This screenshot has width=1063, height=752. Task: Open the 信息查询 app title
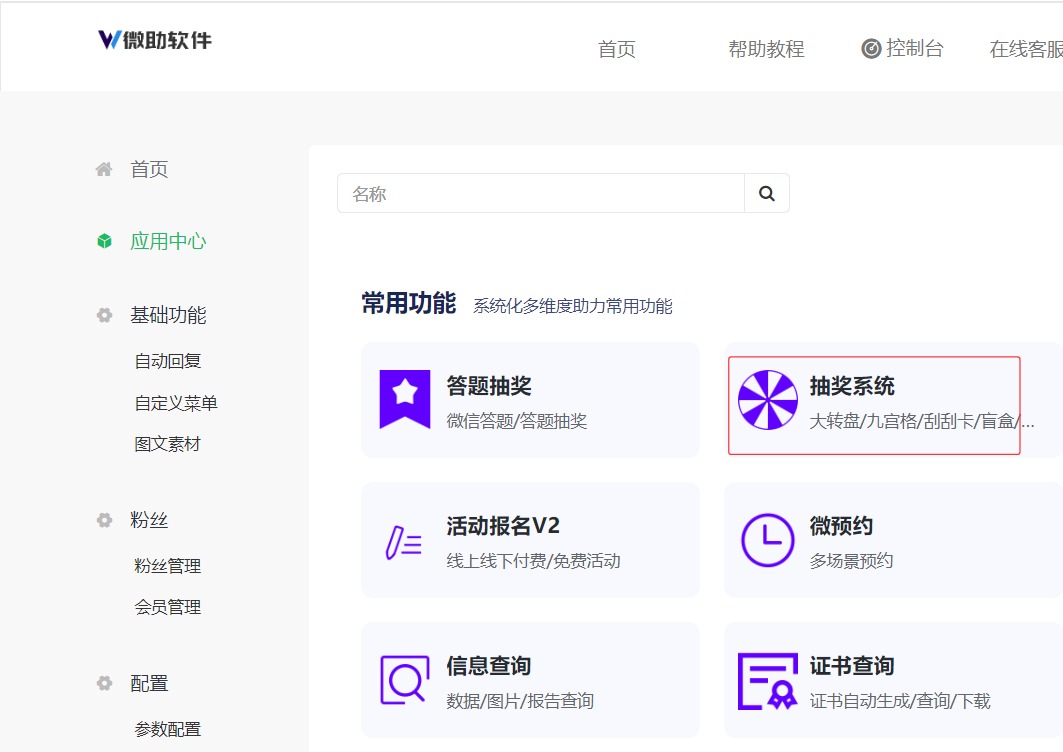coord(489,665)
